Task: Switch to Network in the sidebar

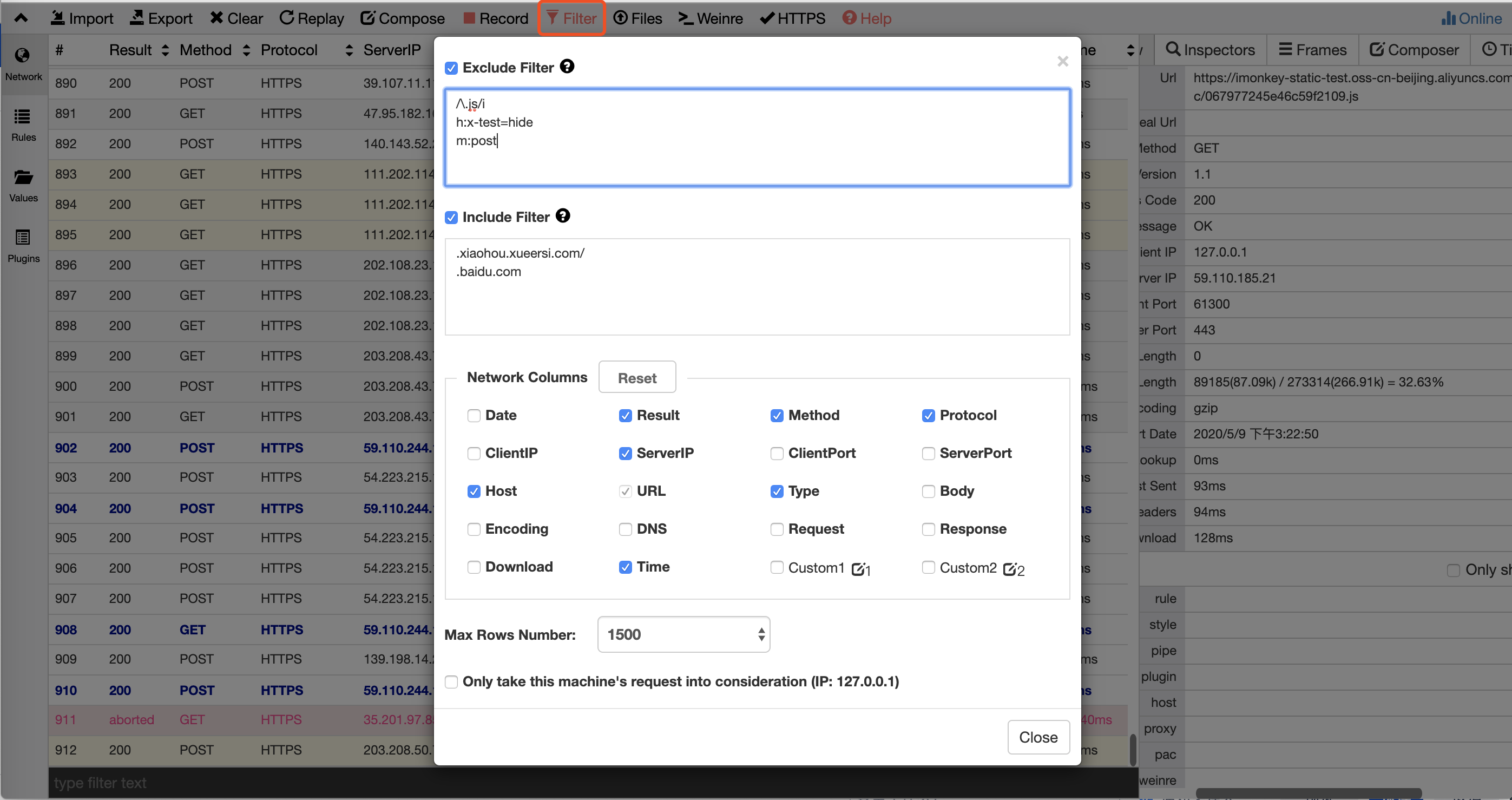Action: tap(23, 64)
